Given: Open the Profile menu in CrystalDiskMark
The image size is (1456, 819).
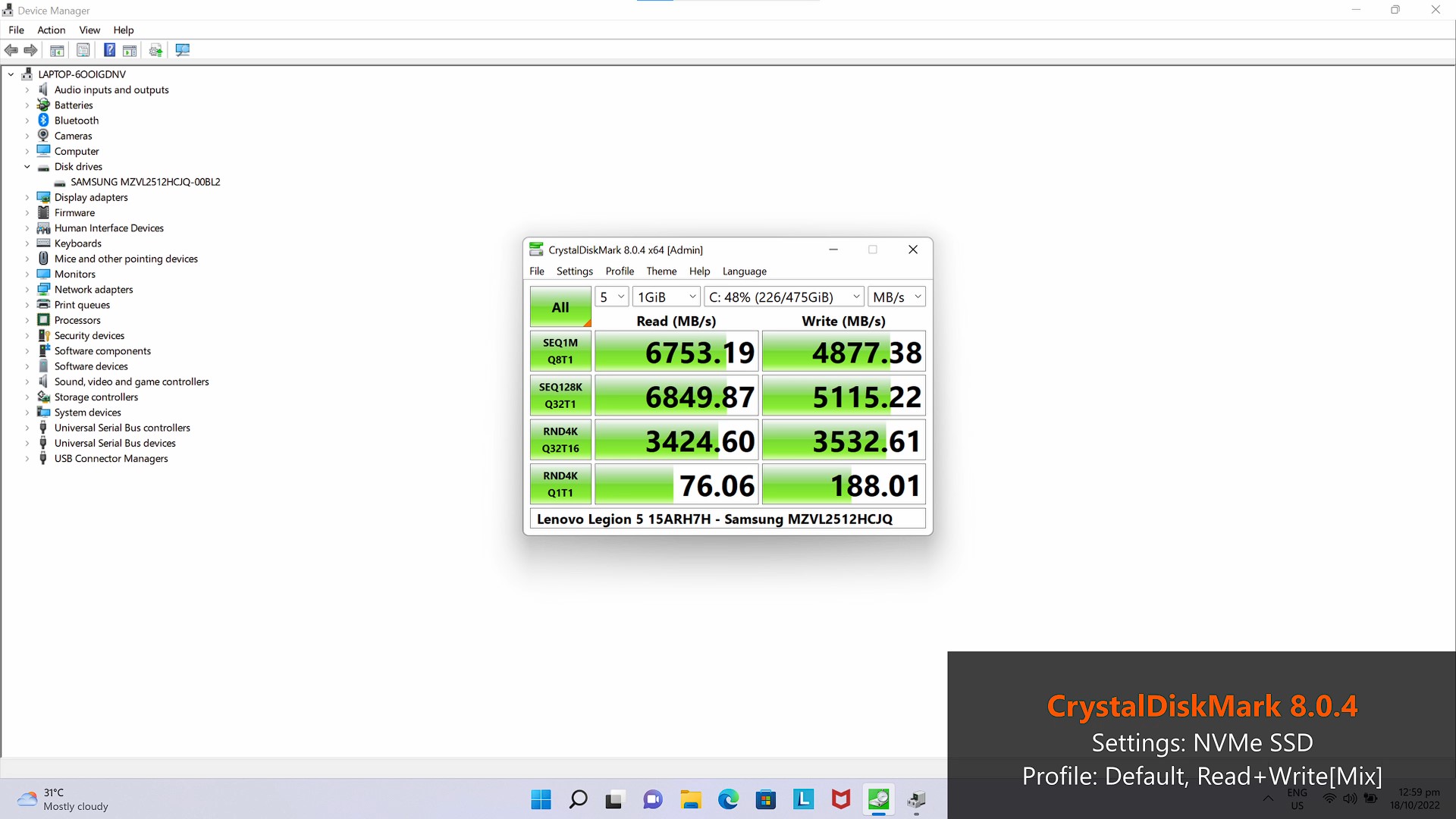Looking at the screenshot, I should coord(618,271).
